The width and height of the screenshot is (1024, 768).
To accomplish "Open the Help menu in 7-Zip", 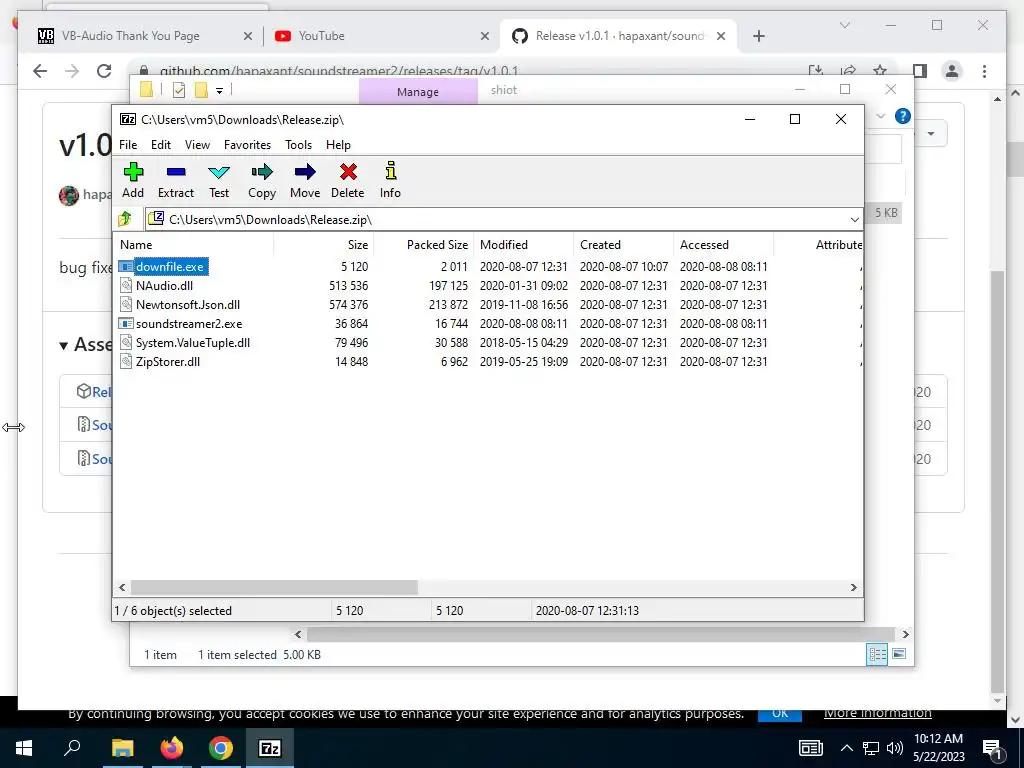I will click(338, 145).
